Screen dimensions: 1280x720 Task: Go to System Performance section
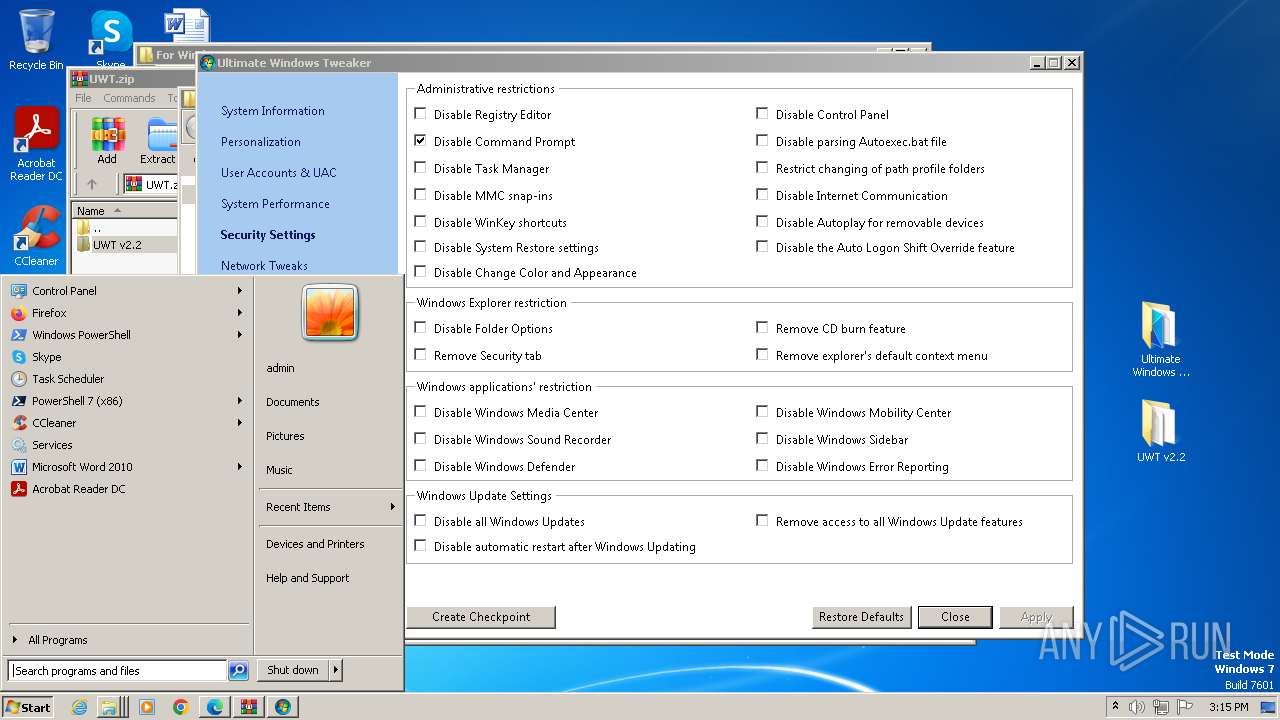point(275,204)
